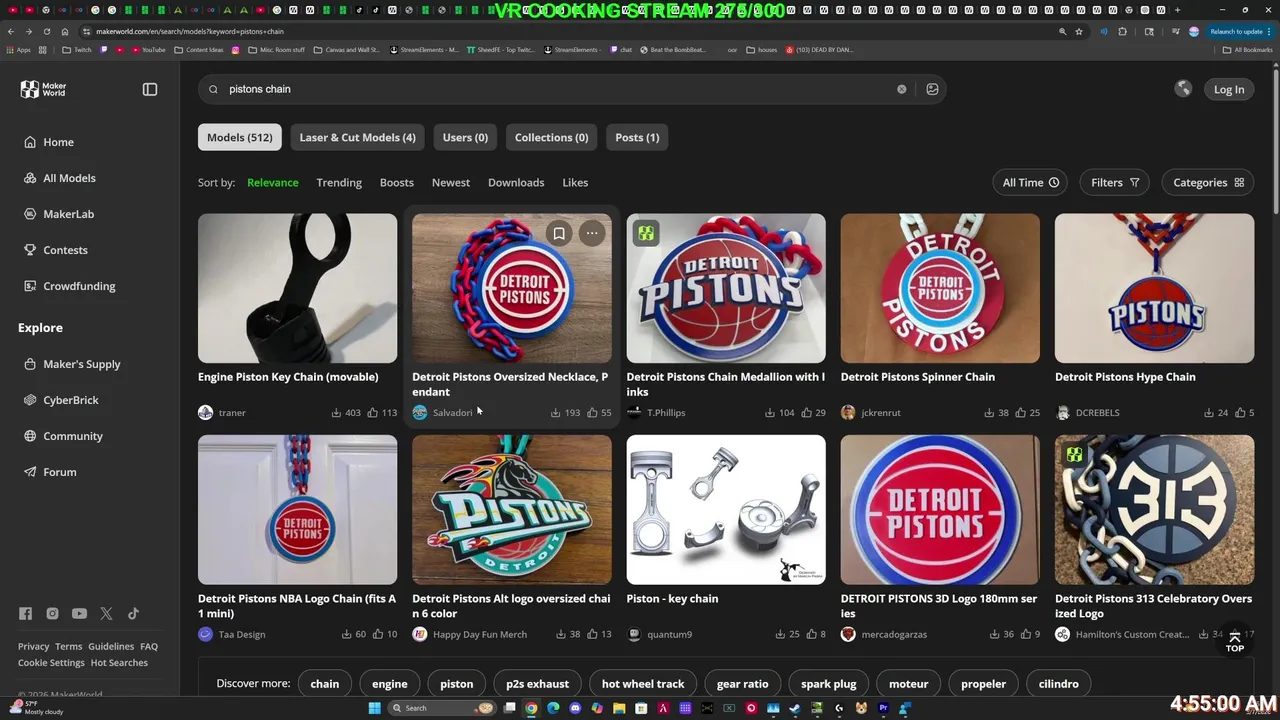Open the Filters panel
The image size is (1280, 720).
pyautogui.click(x=1114, y=182)
